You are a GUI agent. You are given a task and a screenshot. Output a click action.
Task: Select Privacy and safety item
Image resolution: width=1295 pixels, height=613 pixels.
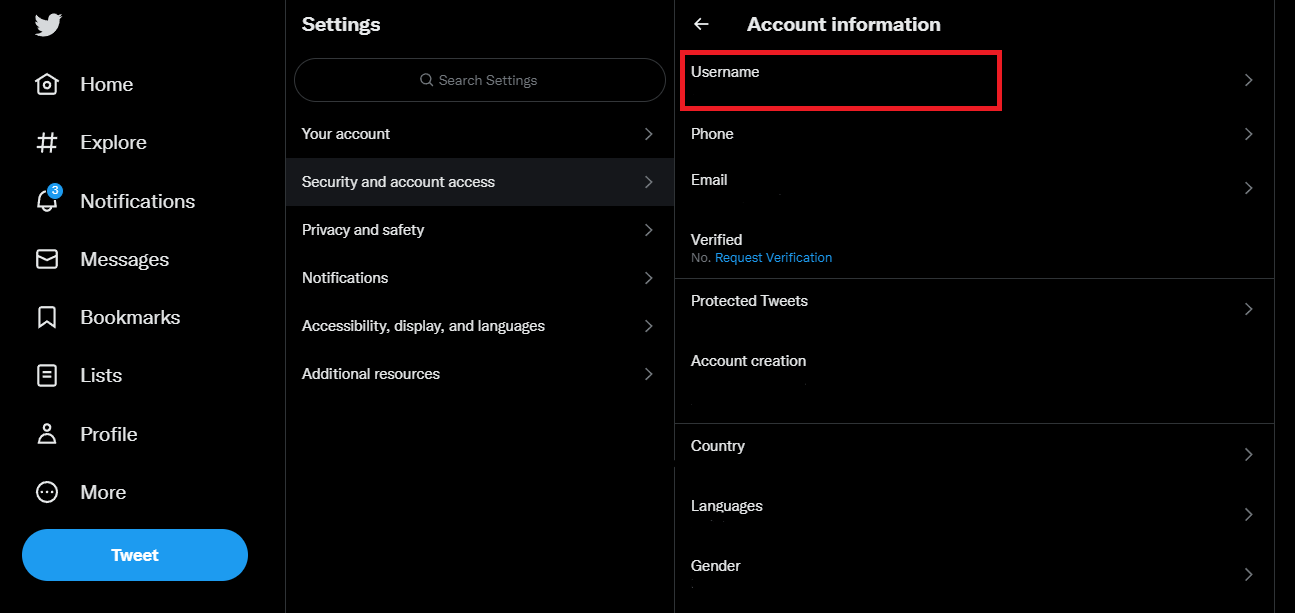[480, 230]
